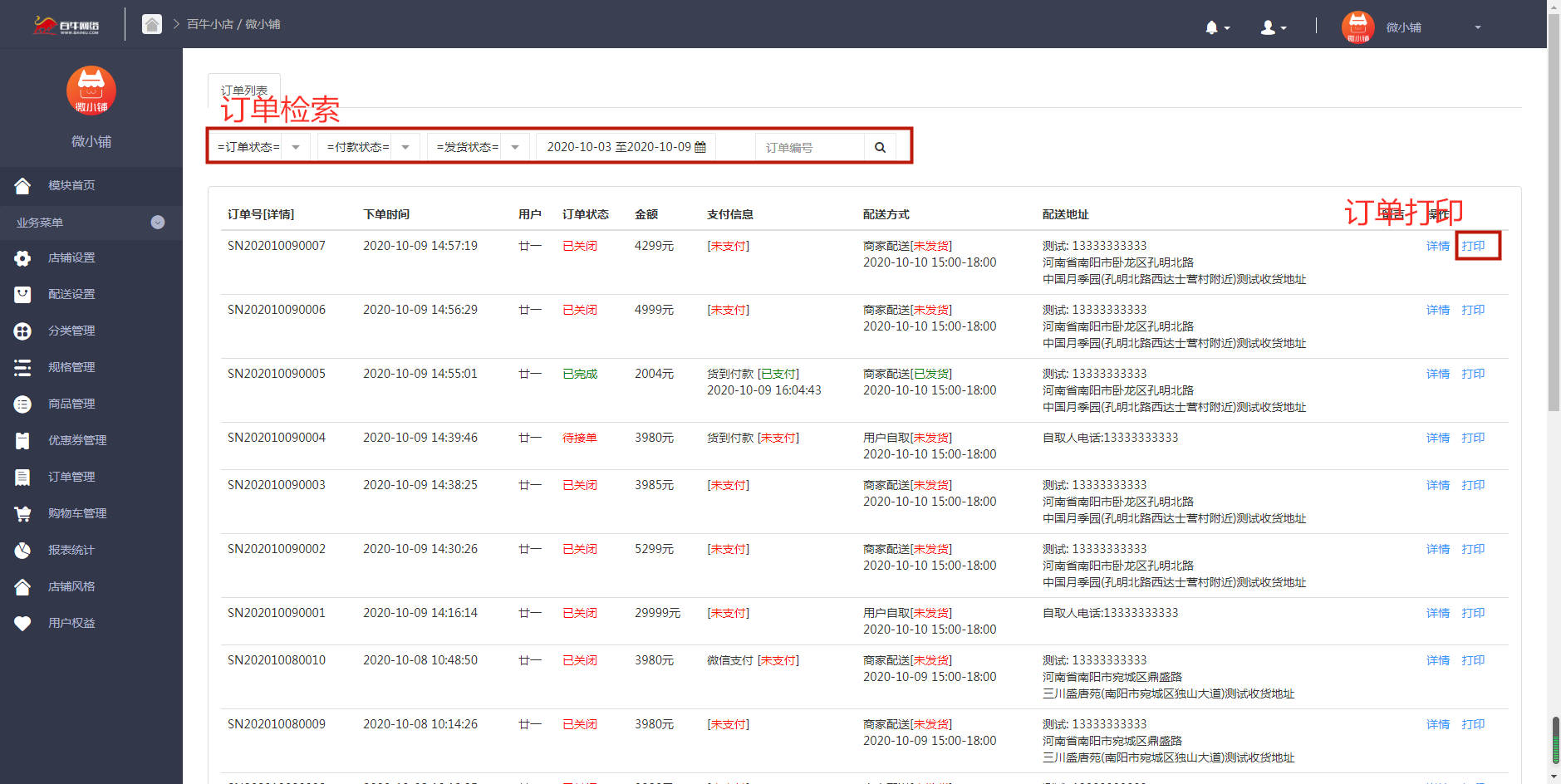Screen dimensions: 1561x784
Task: Click 微信支付 [未支付] payment info
Action: 753,660
